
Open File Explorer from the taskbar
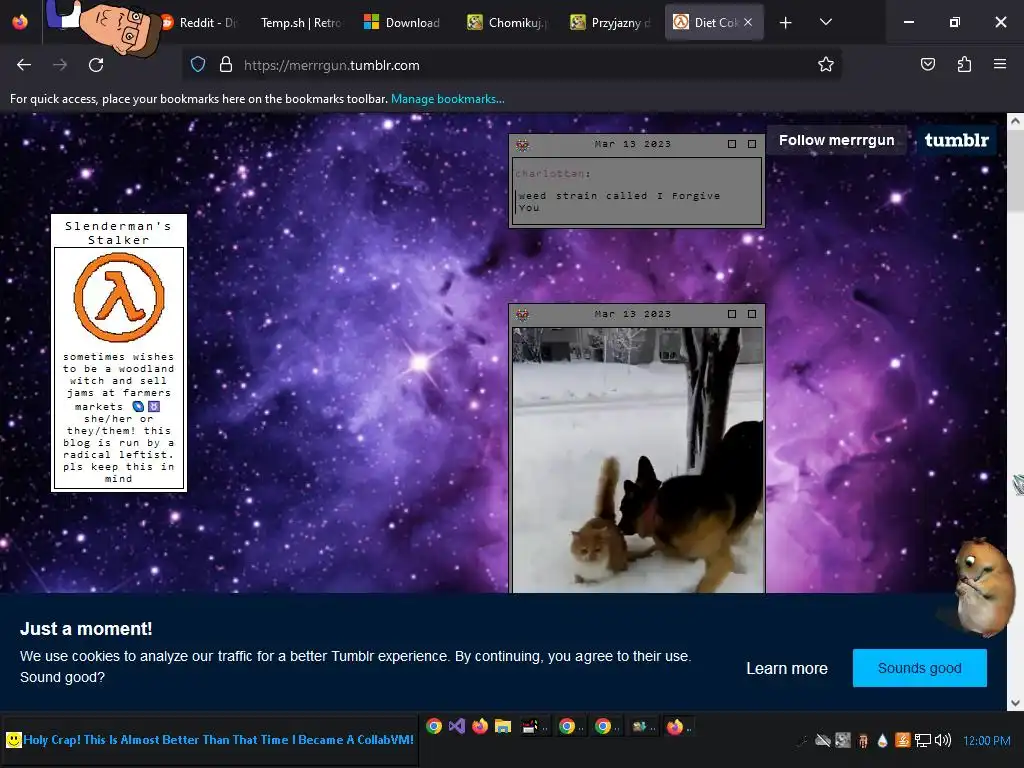coord(503,726)
